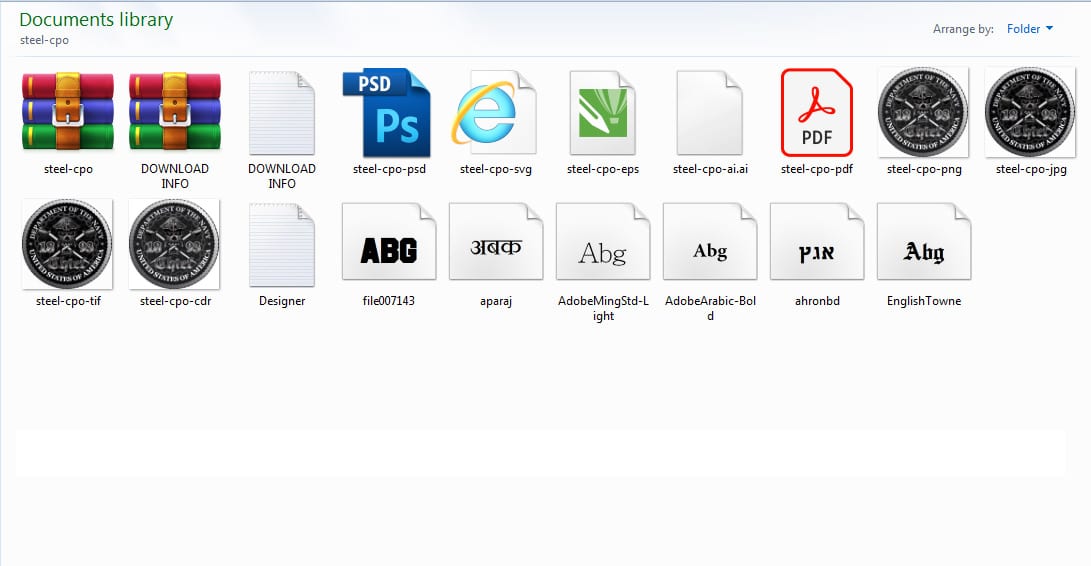This screenshot has width=1091, height=566.
Task: Open the steel-cpo-pdf Acrobat file
Action: coord(816,112)
